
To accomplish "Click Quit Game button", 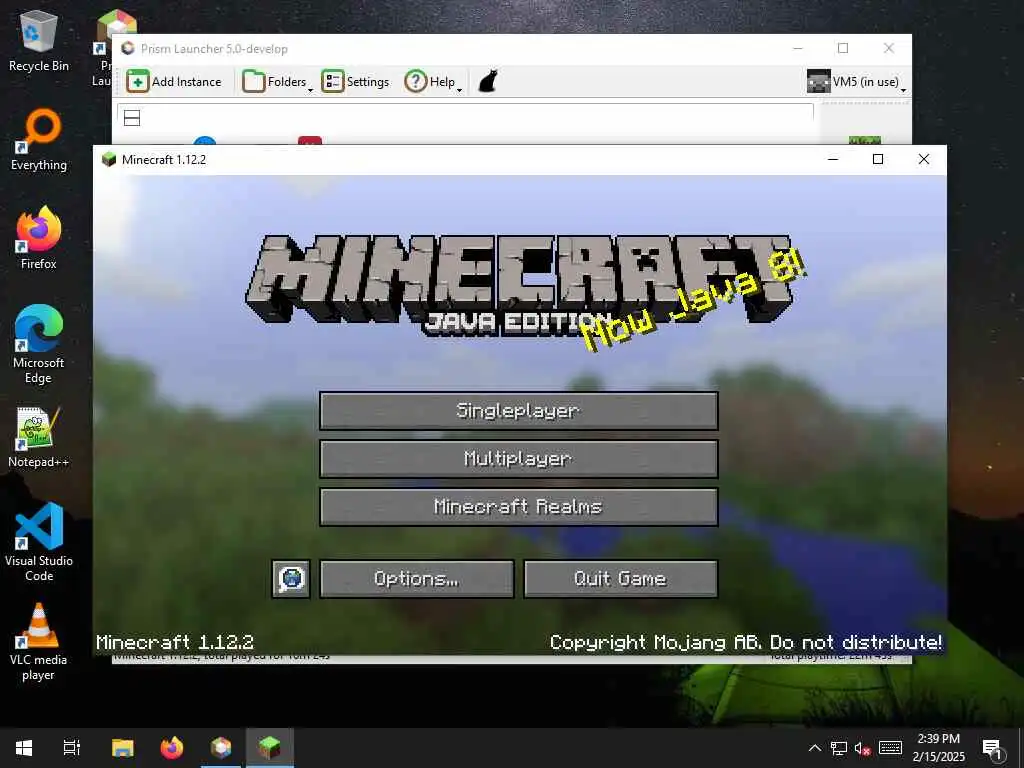I will (x=620, y=579).
